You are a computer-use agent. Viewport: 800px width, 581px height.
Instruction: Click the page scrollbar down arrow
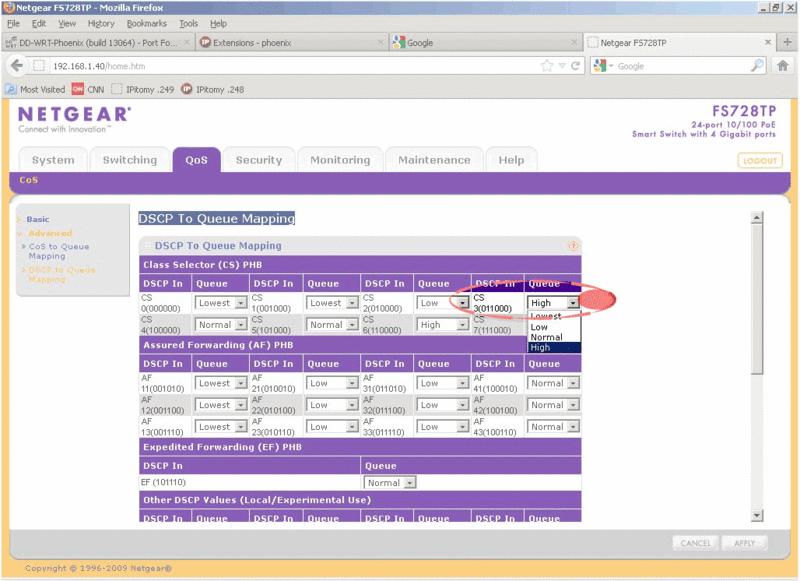point(757,515)
